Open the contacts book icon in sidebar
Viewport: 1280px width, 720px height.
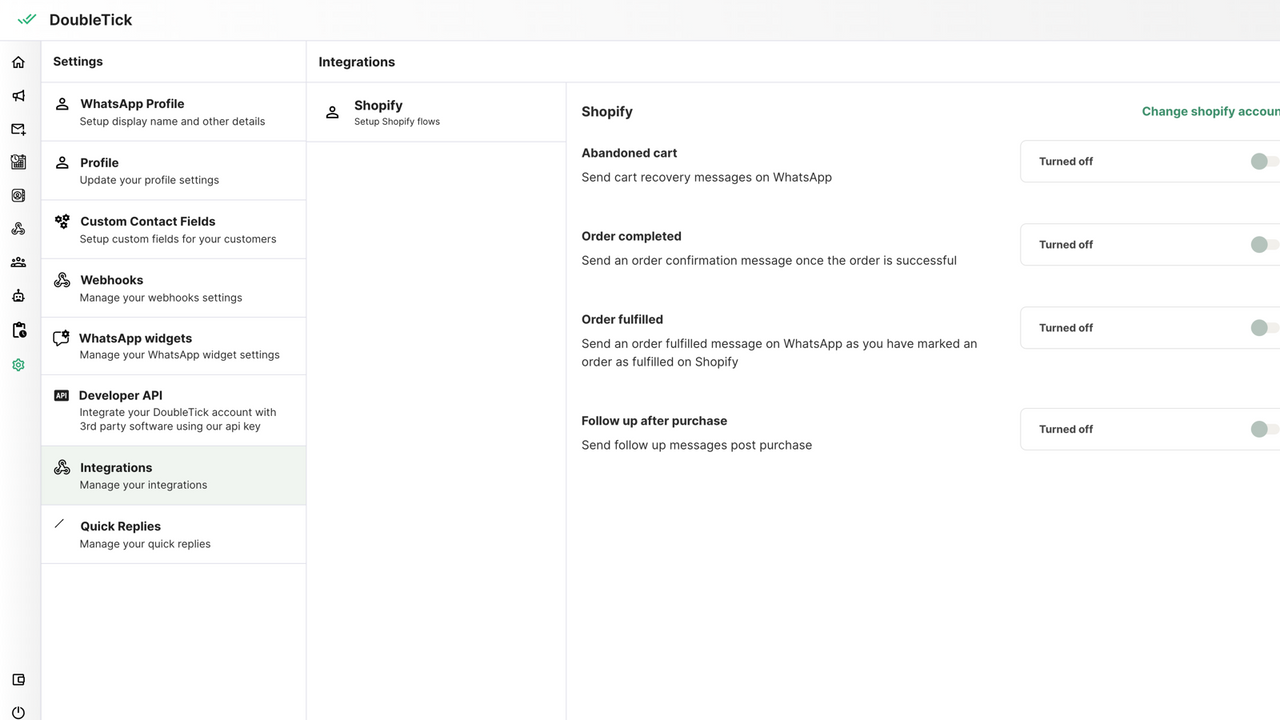(18, 195)
